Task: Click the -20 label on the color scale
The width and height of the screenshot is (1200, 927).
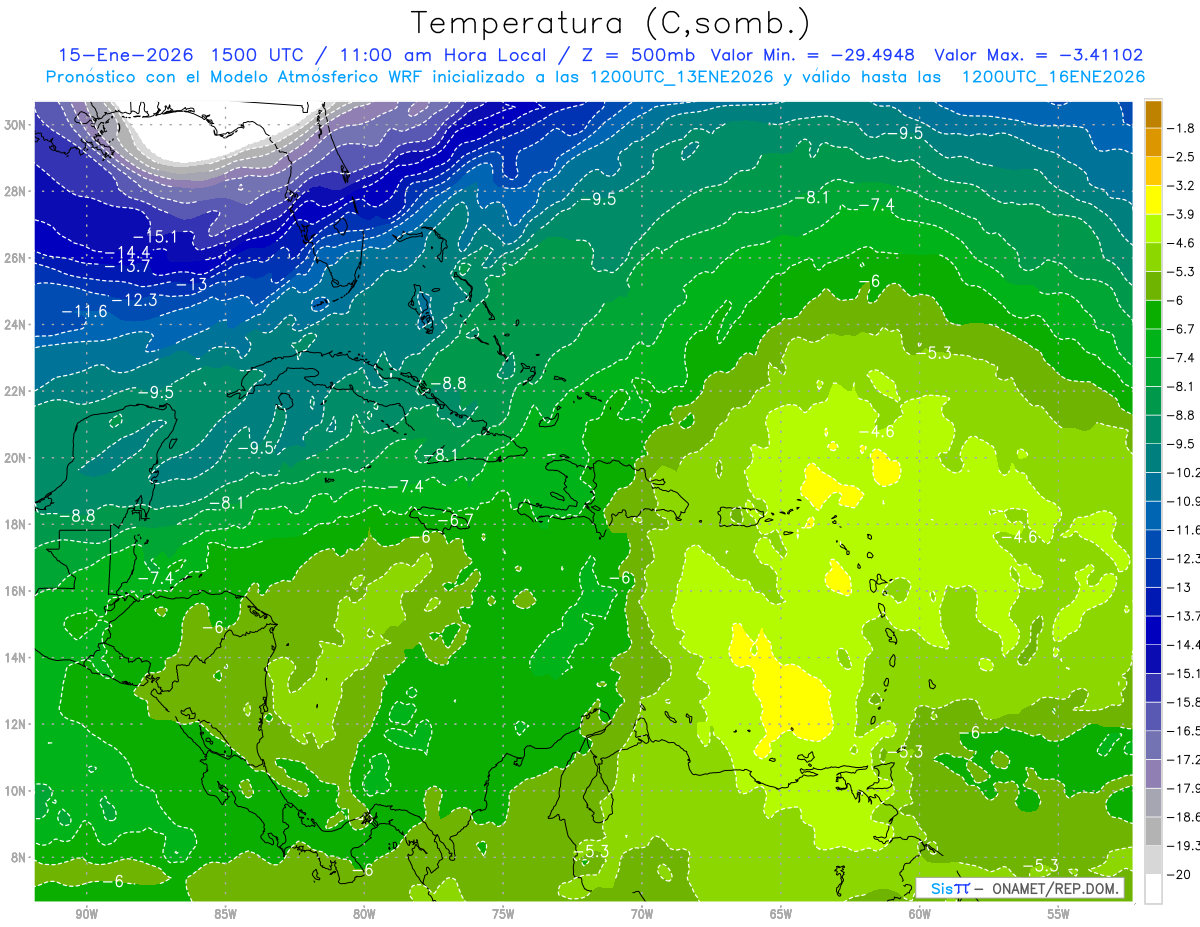Action: [1179, 875]
